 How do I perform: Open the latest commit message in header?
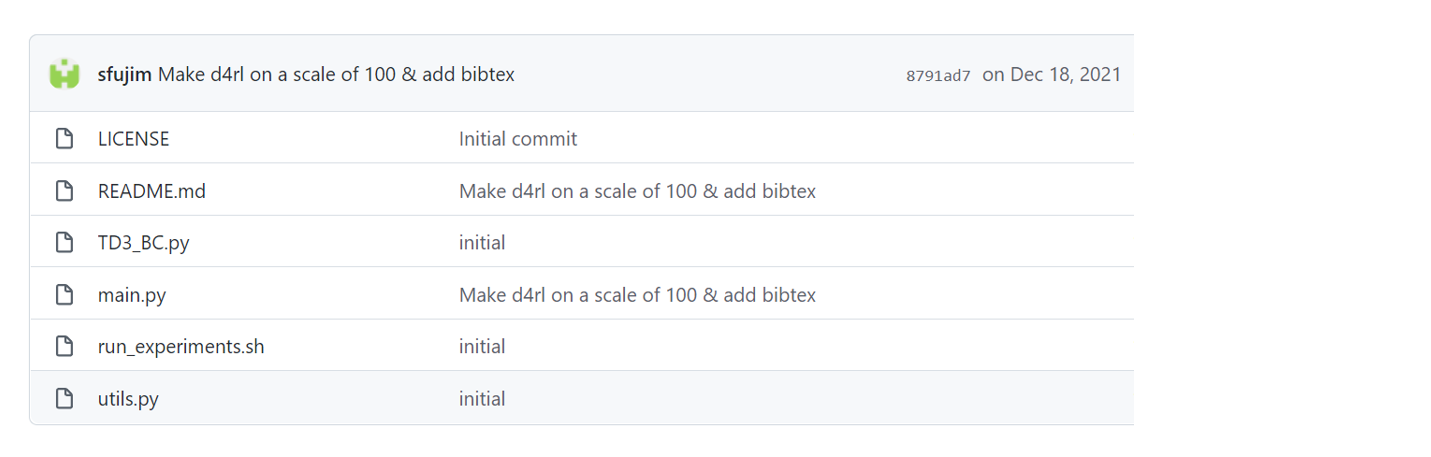pos(336,74)
